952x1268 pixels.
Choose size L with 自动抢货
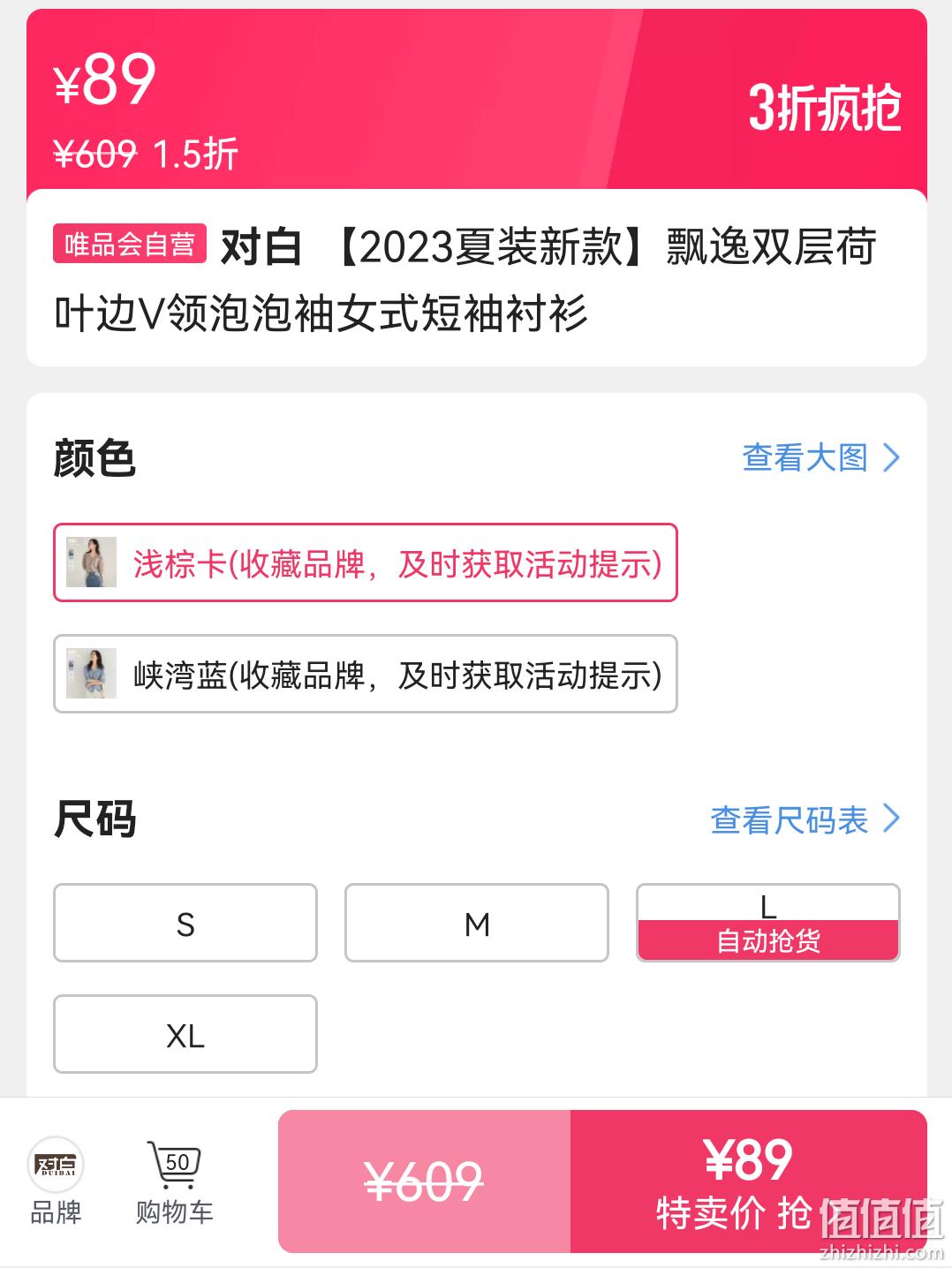[768, 923]
